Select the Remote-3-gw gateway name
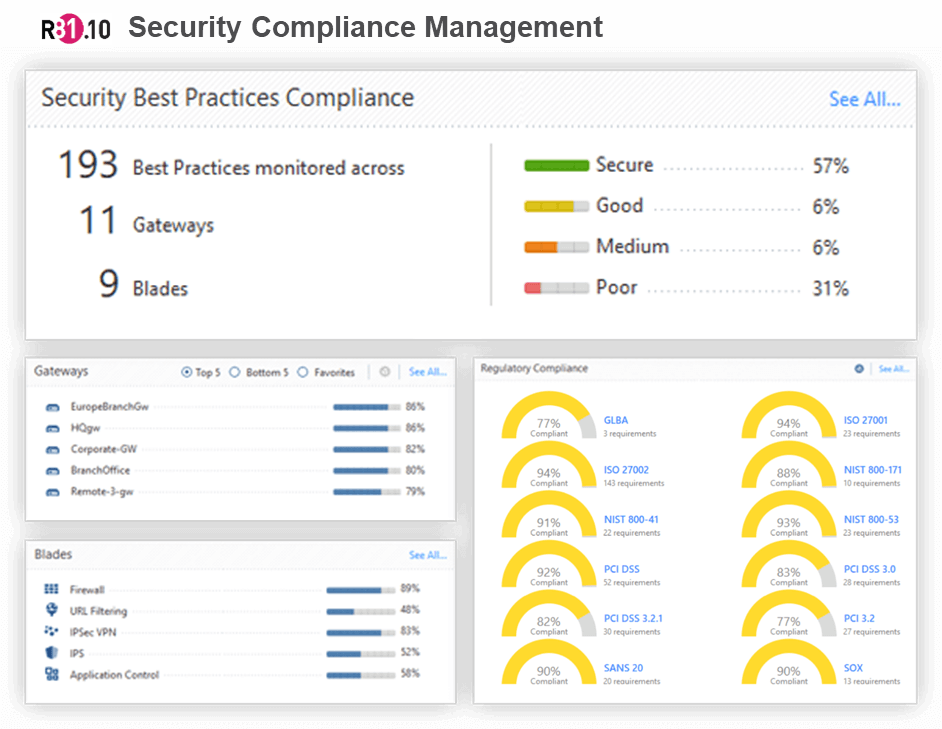Viewport: 942px width, 729px height. [x=102, y=492]
